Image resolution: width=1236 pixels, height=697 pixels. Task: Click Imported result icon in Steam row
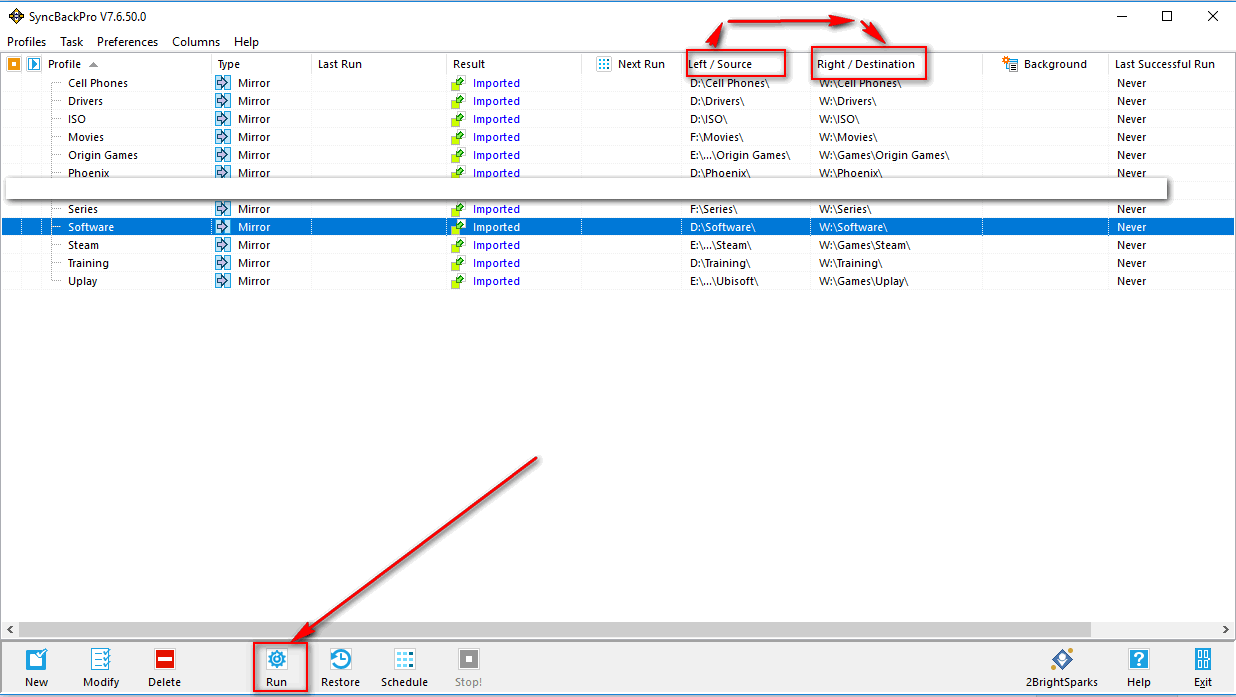click(458, 245)
